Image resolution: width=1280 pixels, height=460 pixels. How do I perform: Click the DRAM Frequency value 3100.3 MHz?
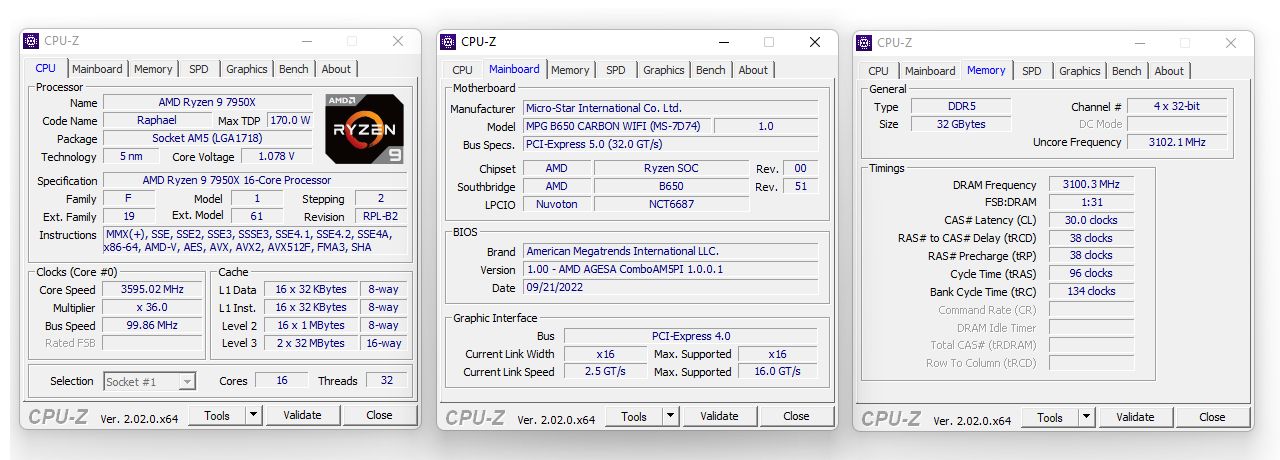(1091, 185)
